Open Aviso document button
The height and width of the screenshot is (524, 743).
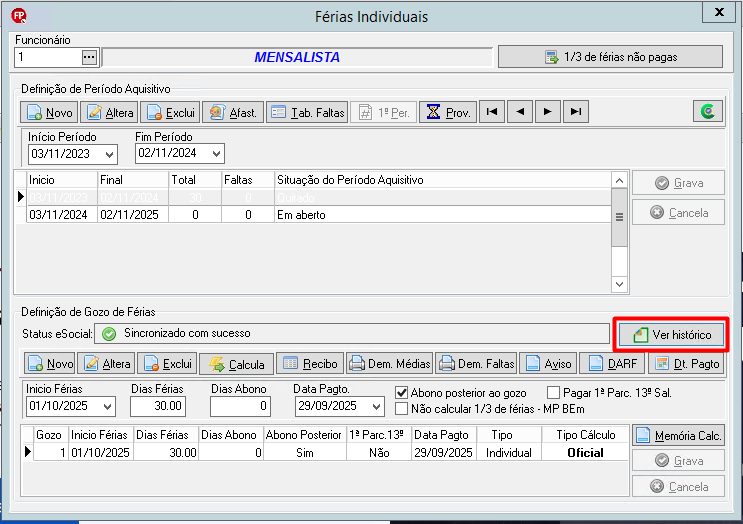pos(548,364)
